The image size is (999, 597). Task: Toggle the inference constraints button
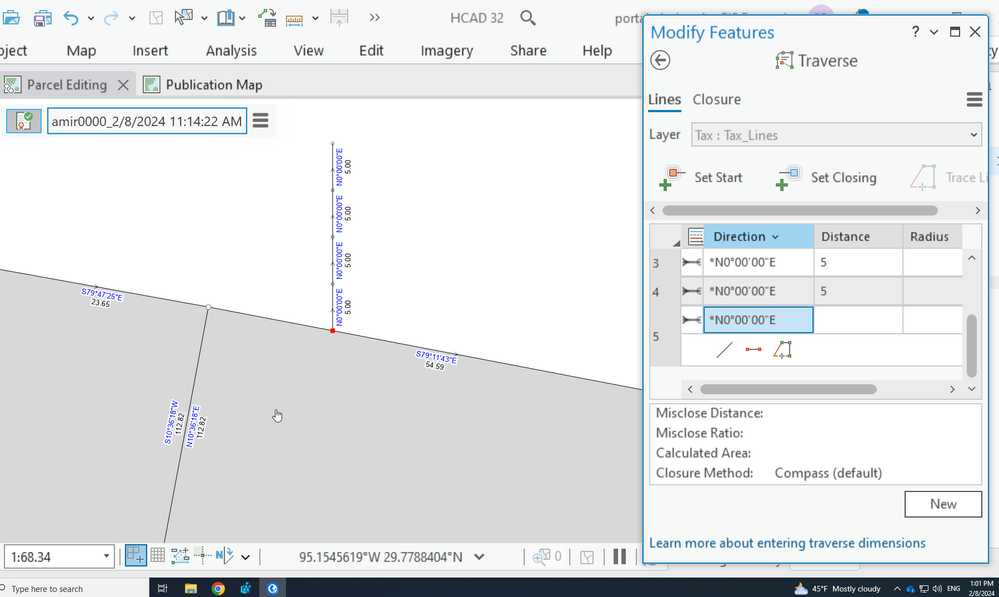click(203, 556)
